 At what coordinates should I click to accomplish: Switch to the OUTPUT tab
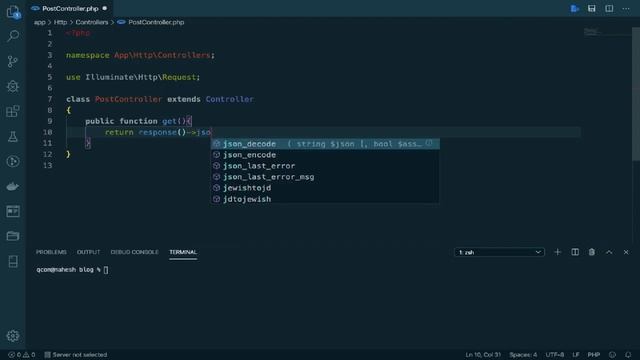pos(88,252)
